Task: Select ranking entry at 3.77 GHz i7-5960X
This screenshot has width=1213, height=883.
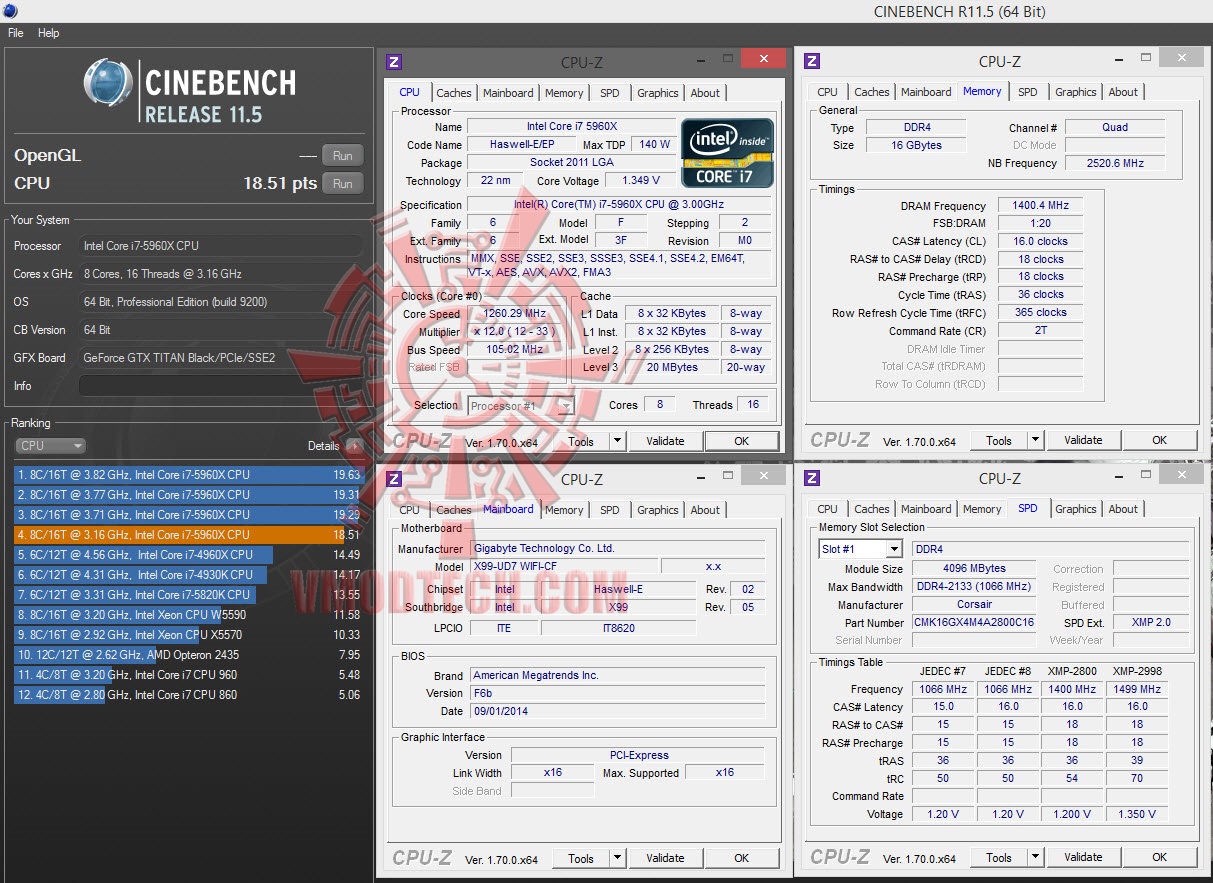Action: click(188, 495)
